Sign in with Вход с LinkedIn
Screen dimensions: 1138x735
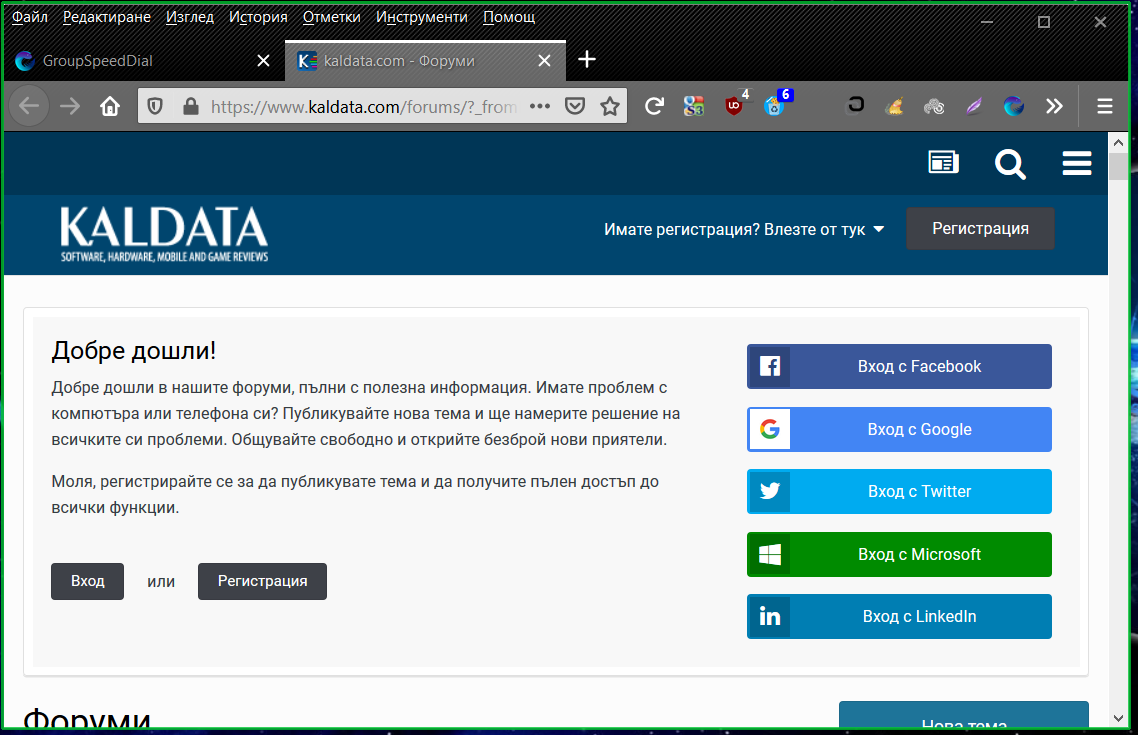(899, 617)
